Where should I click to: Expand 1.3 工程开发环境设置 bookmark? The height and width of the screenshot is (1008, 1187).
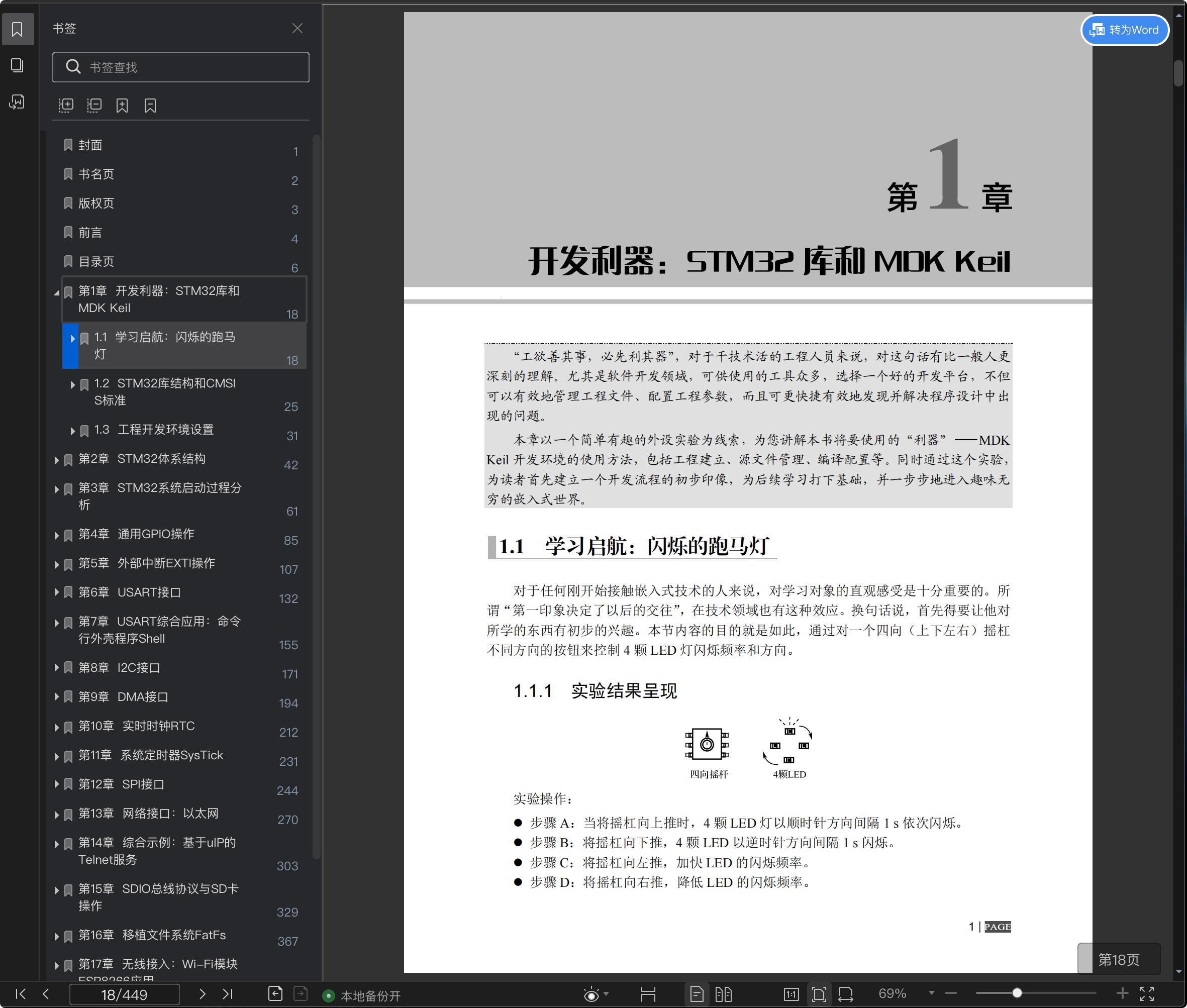[x=72, y=431]
